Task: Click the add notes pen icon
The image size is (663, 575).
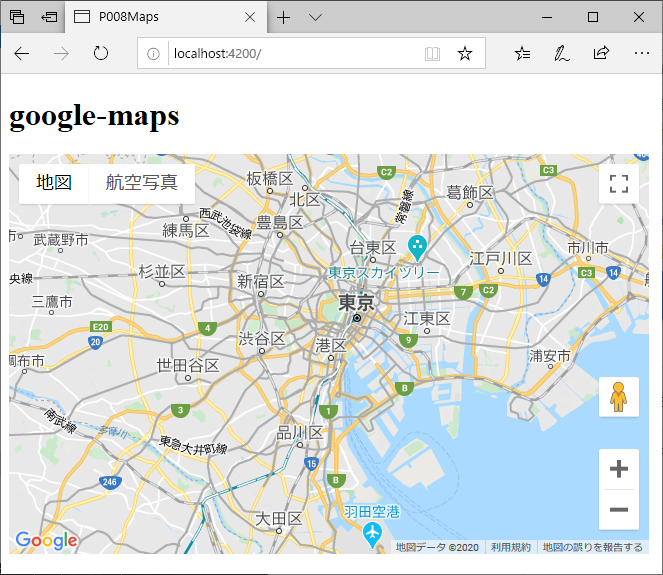Action: [x=562, y=53]
